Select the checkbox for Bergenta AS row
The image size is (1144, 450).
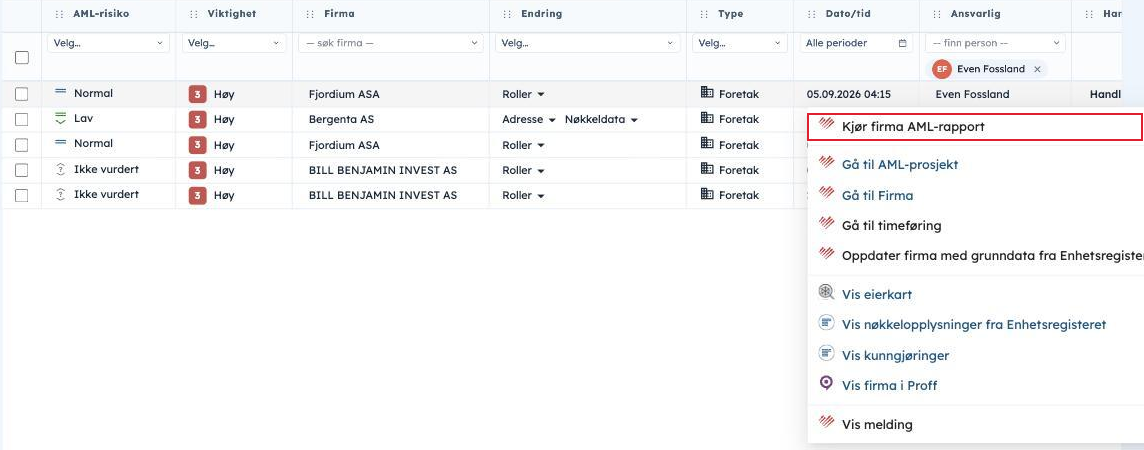point(22,119)
